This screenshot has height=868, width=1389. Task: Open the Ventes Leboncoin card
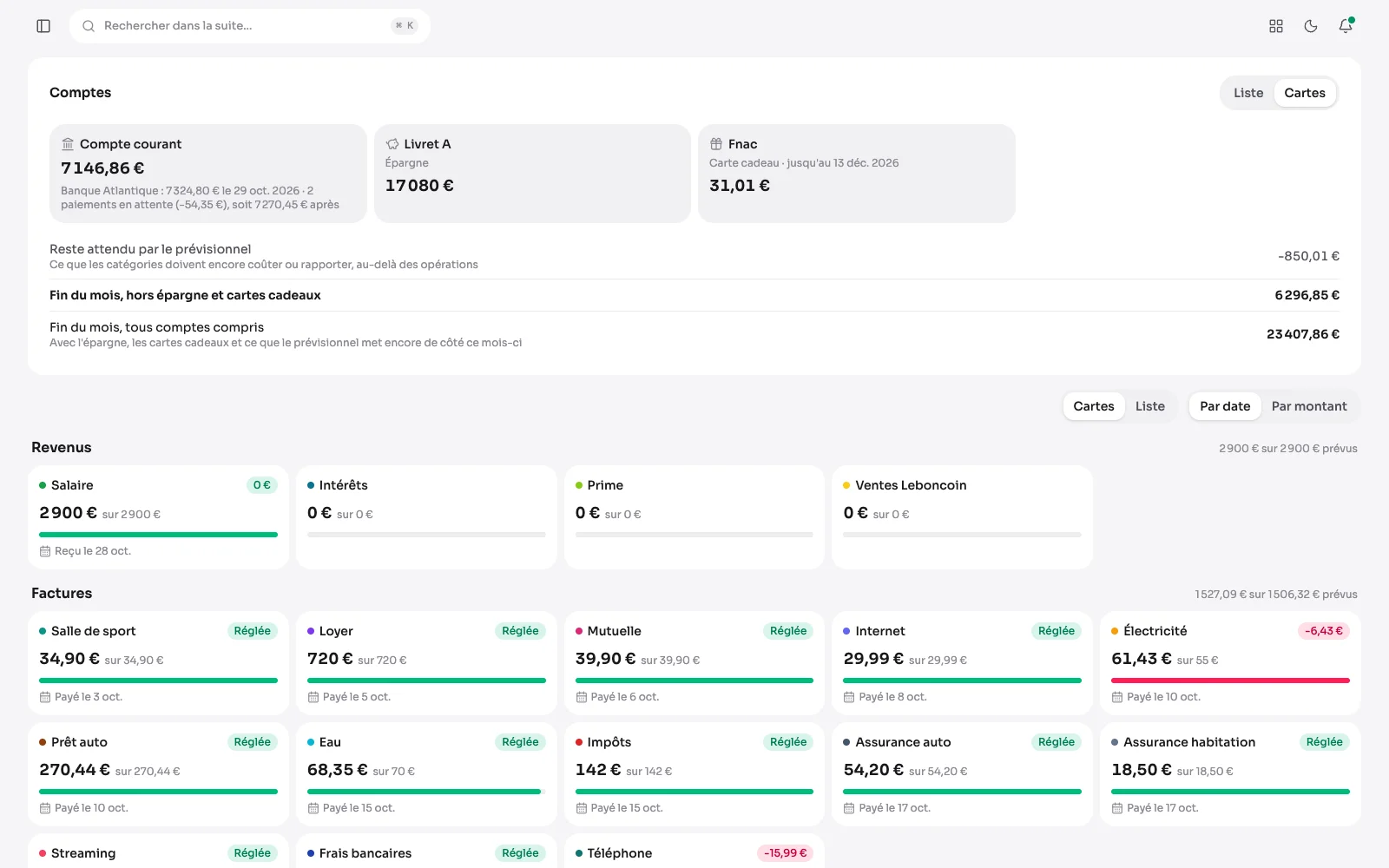pos(962,517)
